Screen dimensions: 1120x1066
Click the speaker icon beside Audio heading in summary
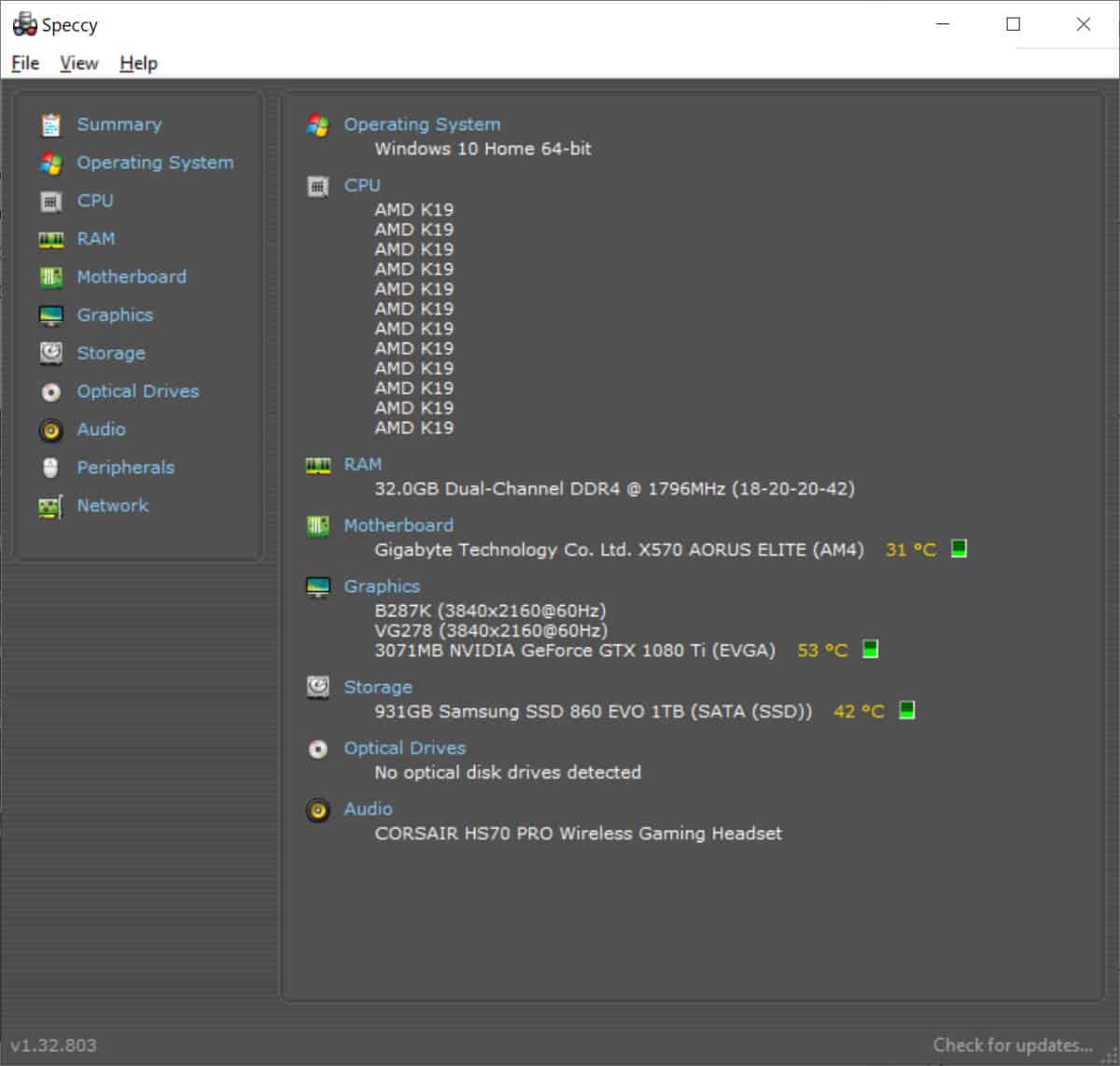(x=318, y=809)
